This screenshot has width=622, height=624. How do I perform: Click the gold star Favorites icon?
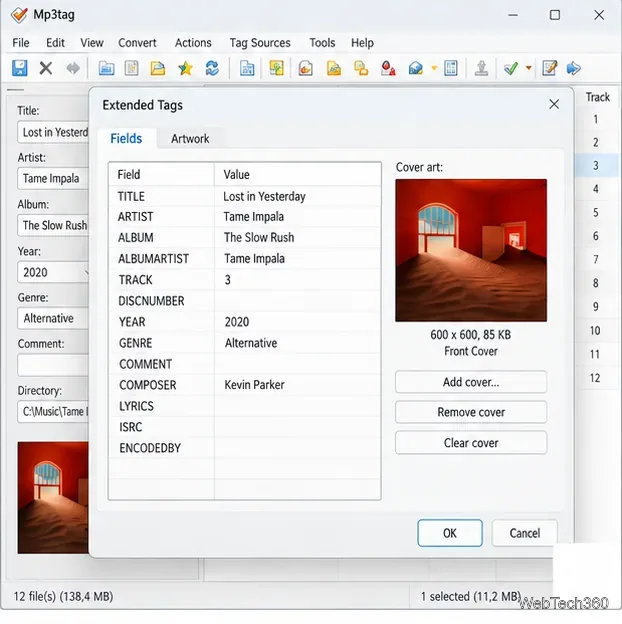(x=185, y=68)
